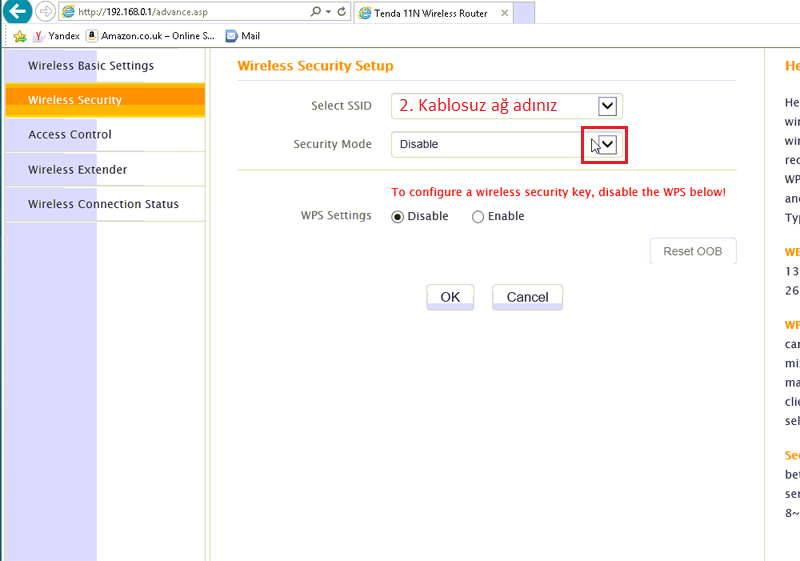Expand the Select SSID dropdown
Viewport: 800px width, 561px height.
[607, 106]
